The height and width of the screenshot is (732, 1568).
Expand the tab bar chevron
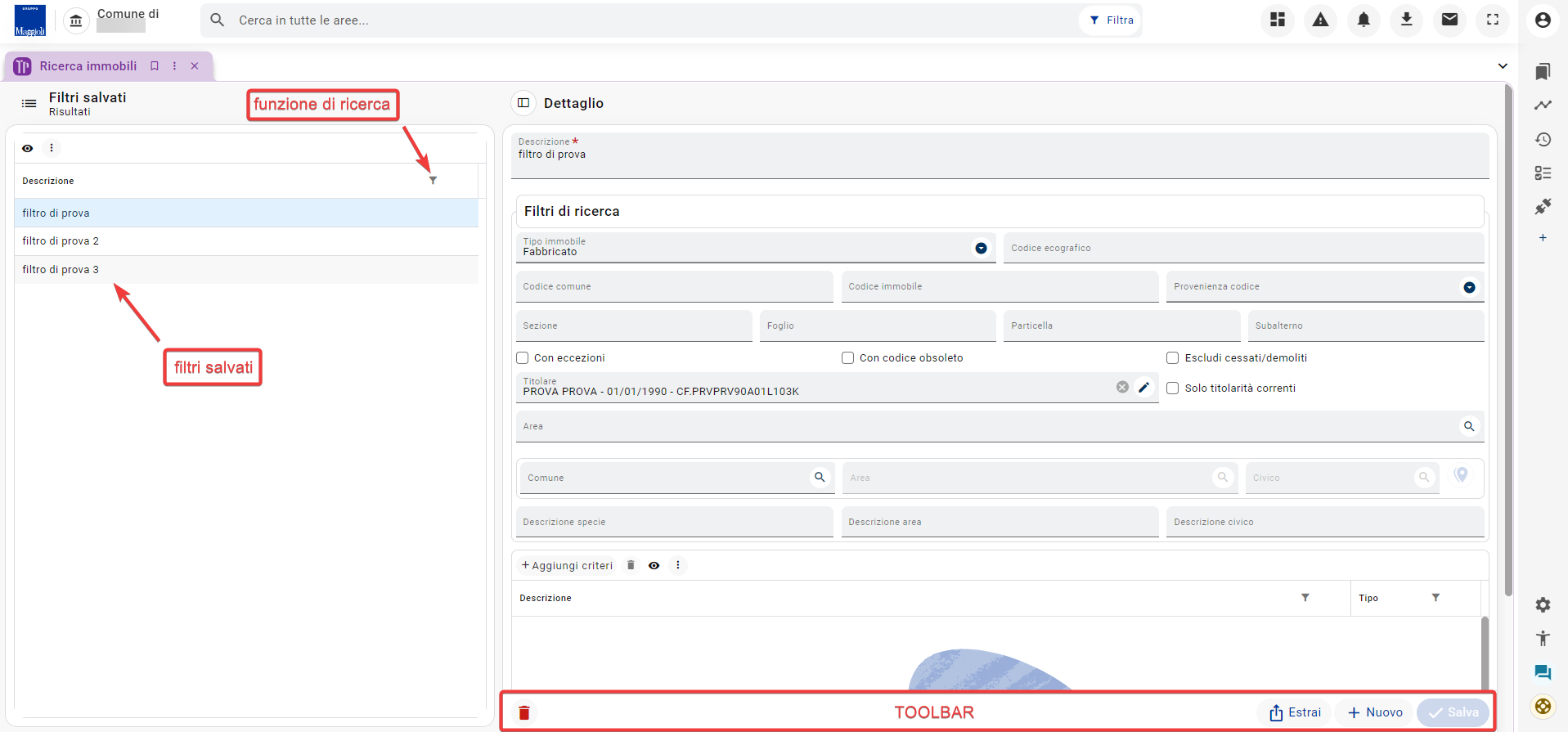pos(1503,66)
